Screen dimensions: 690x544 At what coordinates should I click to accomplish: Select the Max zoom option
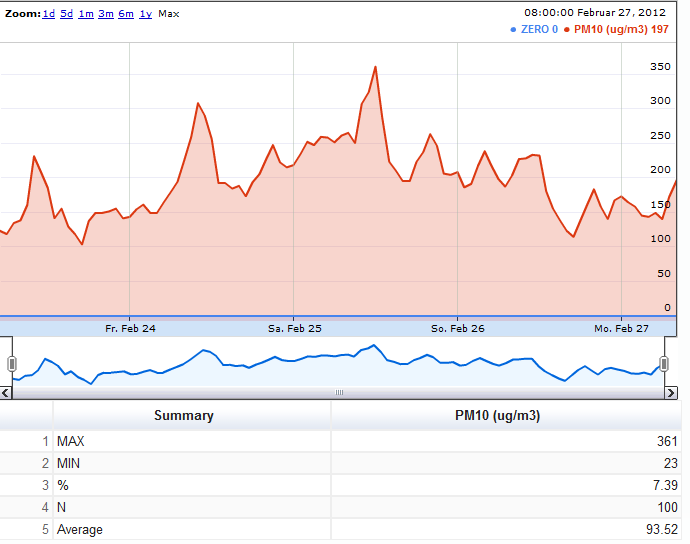click(169, 14)
